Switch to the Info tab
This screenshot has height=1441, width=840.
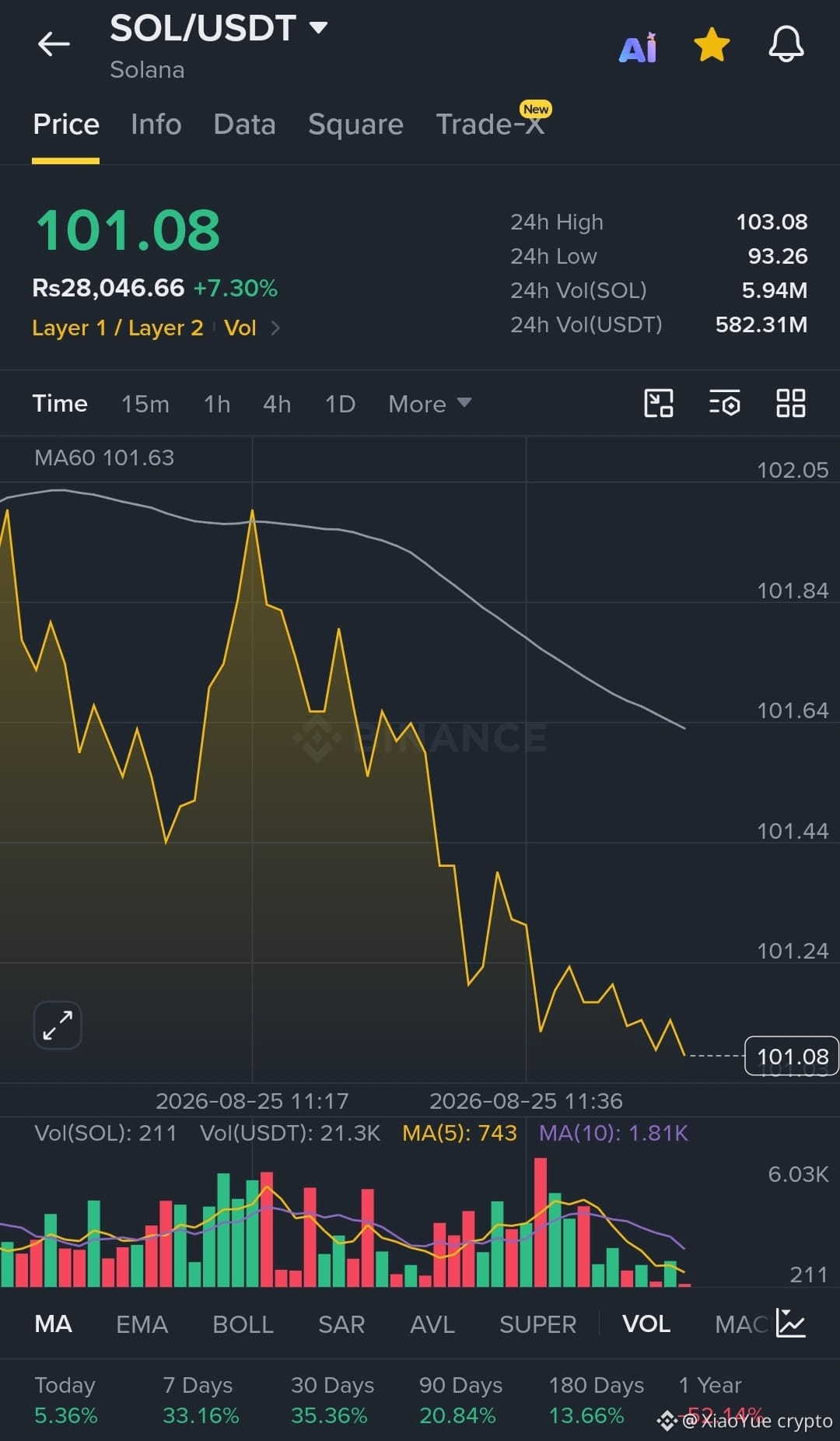click(x=156, y=124)
